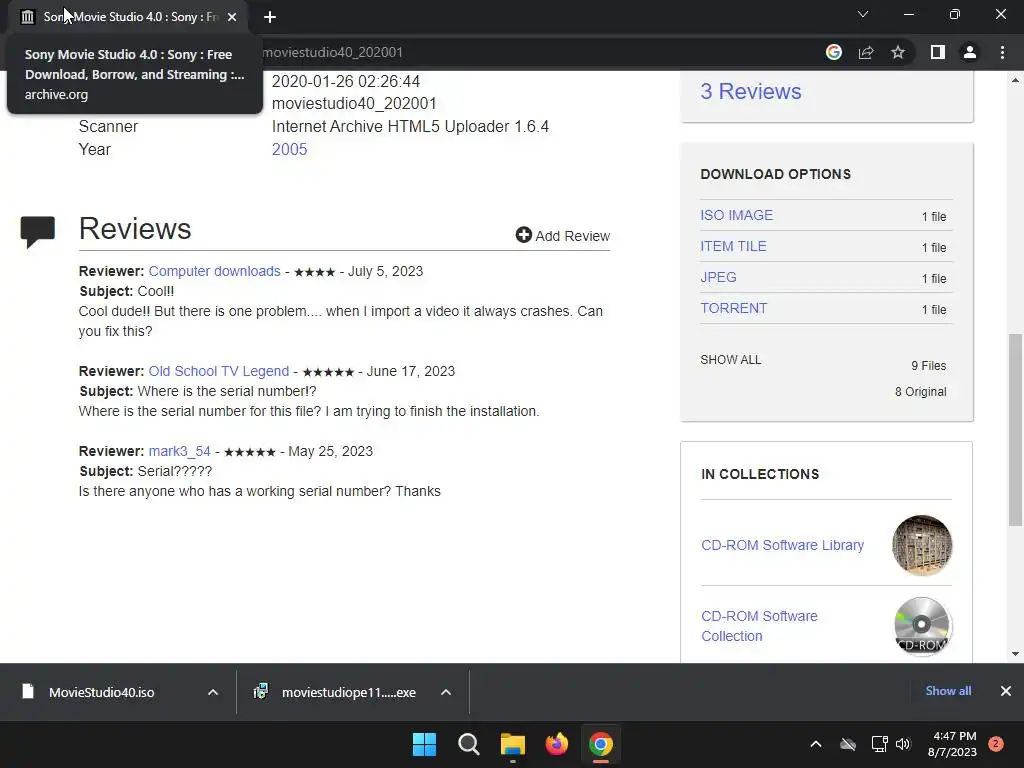Open Windows taskbar search
The height and width of the screenshot is (768, 1024).
coord(468,744)
